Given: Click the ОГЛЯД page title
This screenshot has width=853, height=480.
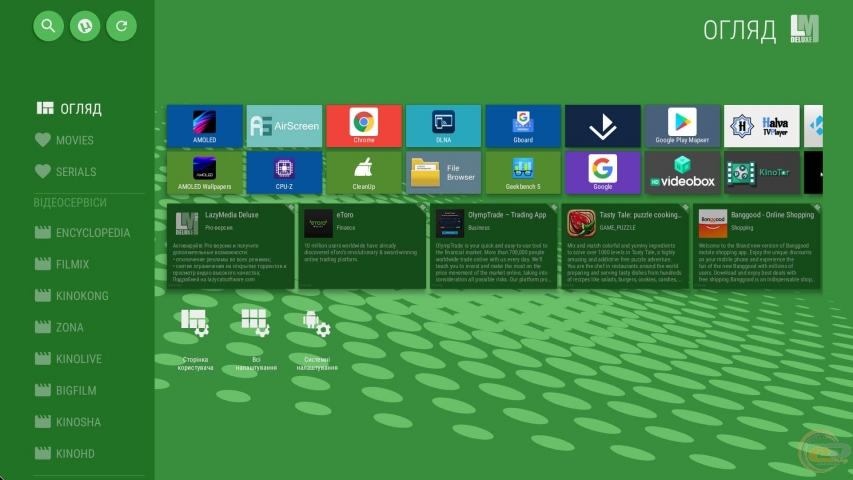Looking at the screenshot, I should (x=739, y=30).
